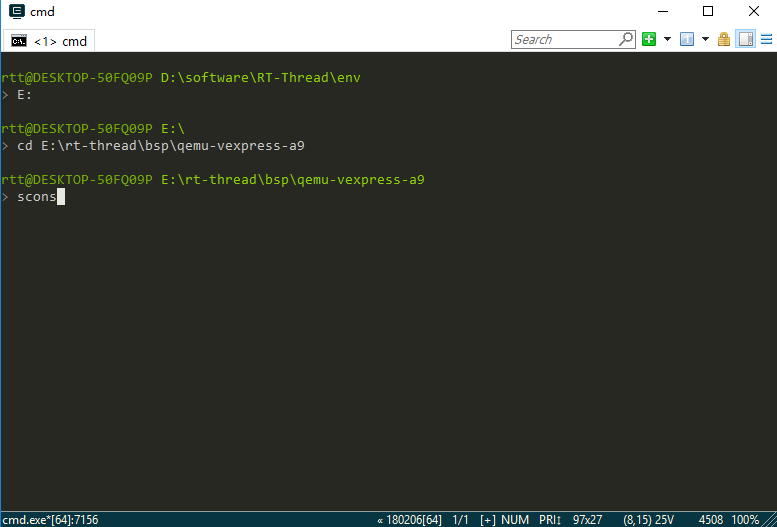Select the <1> cmd tab

pos(50,41)
